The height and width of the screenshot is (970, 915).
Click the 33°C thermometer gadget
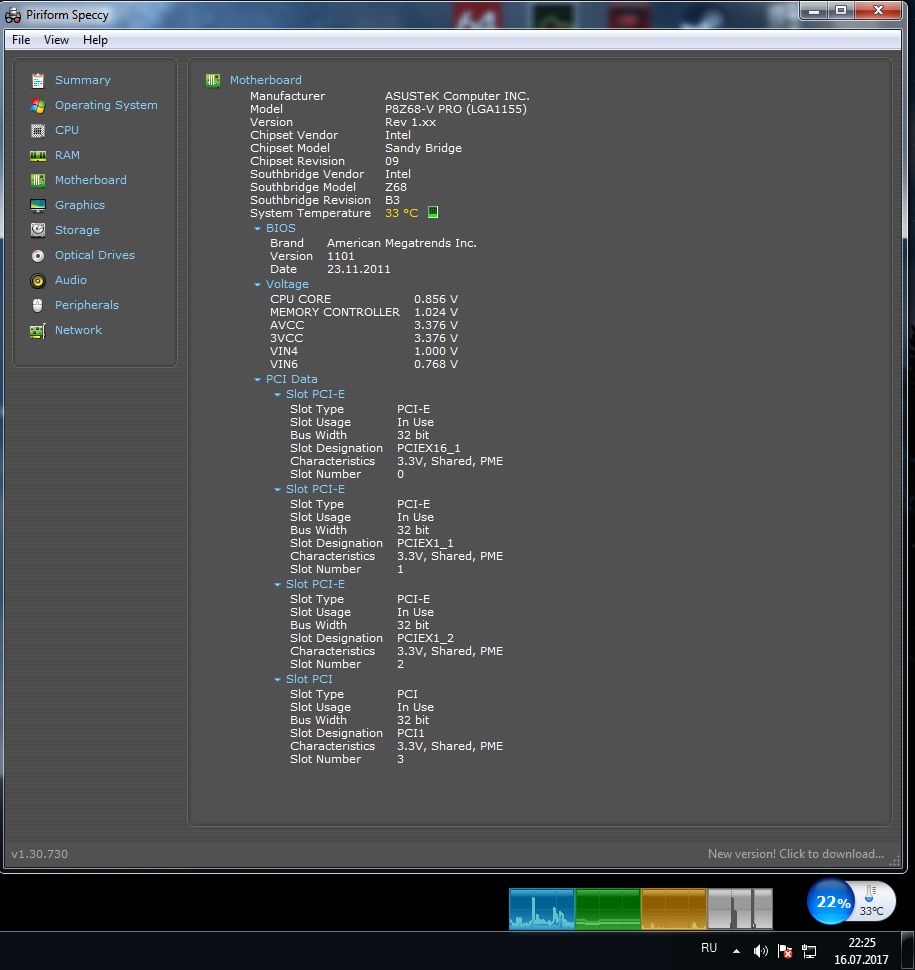click(x=872, y=901)
